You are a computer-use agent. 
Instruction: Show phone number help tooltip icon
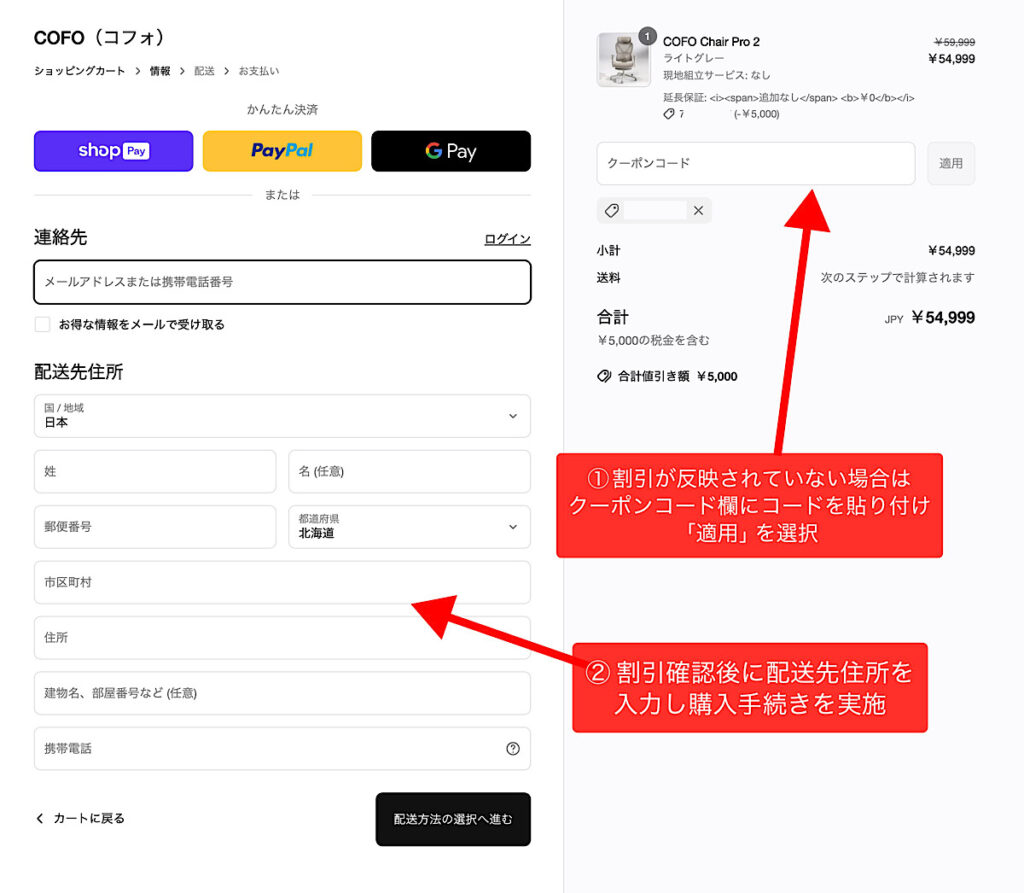click(513, 749)
